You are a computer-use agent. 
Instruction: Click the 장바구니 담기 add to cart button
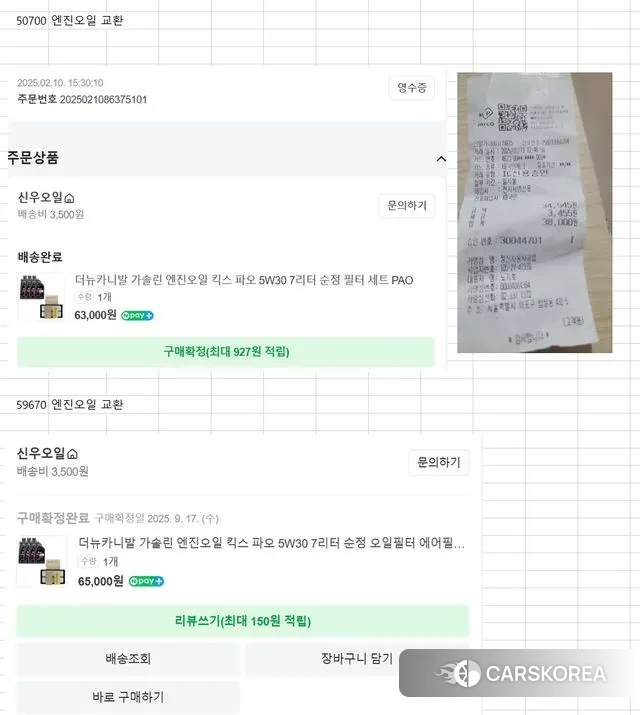[357, 659]
